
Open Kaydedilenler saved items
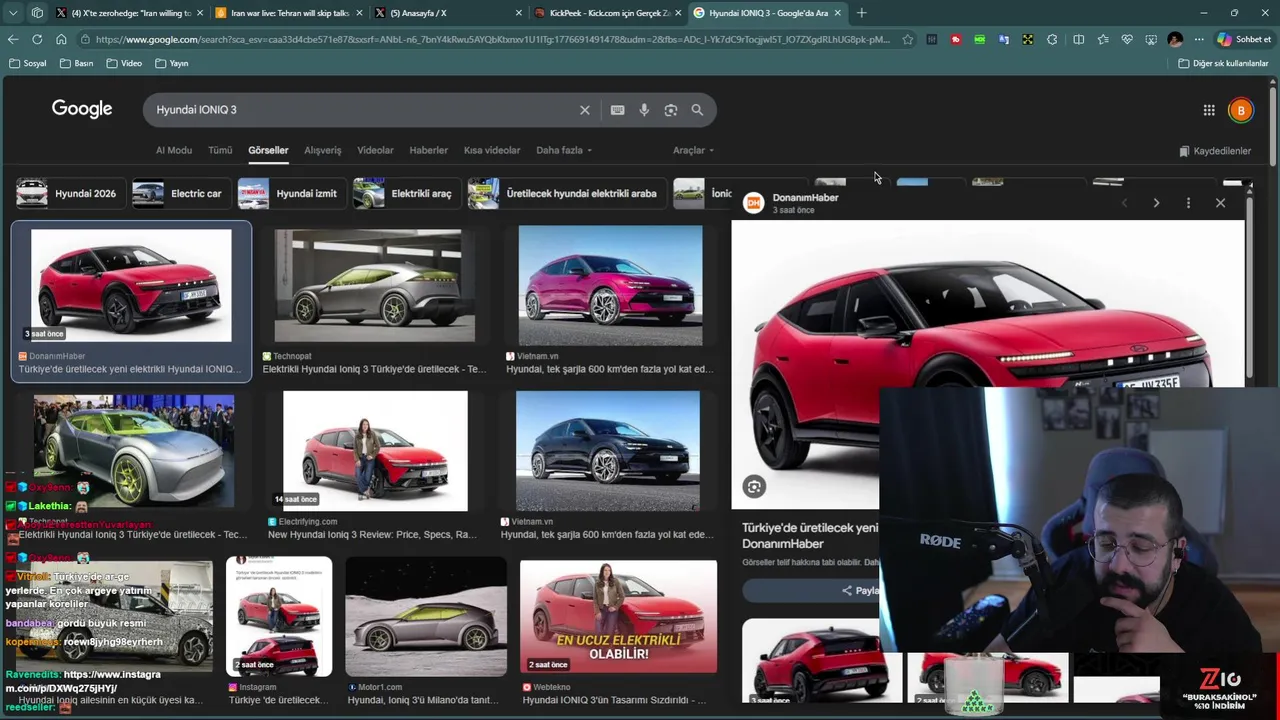pyautogui.click(x=1215, y=151)
